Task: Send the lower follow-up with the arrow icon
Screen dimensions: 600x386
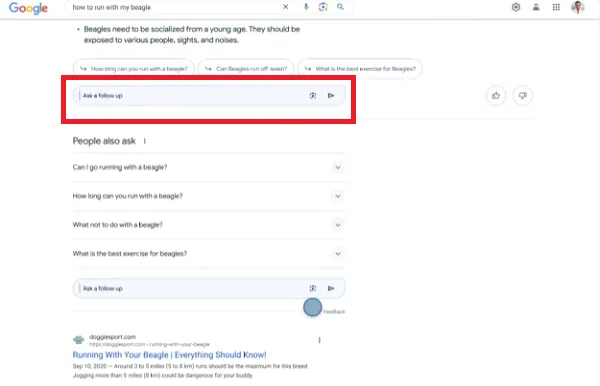Action: pyautogui.click(x=331, y=288)
